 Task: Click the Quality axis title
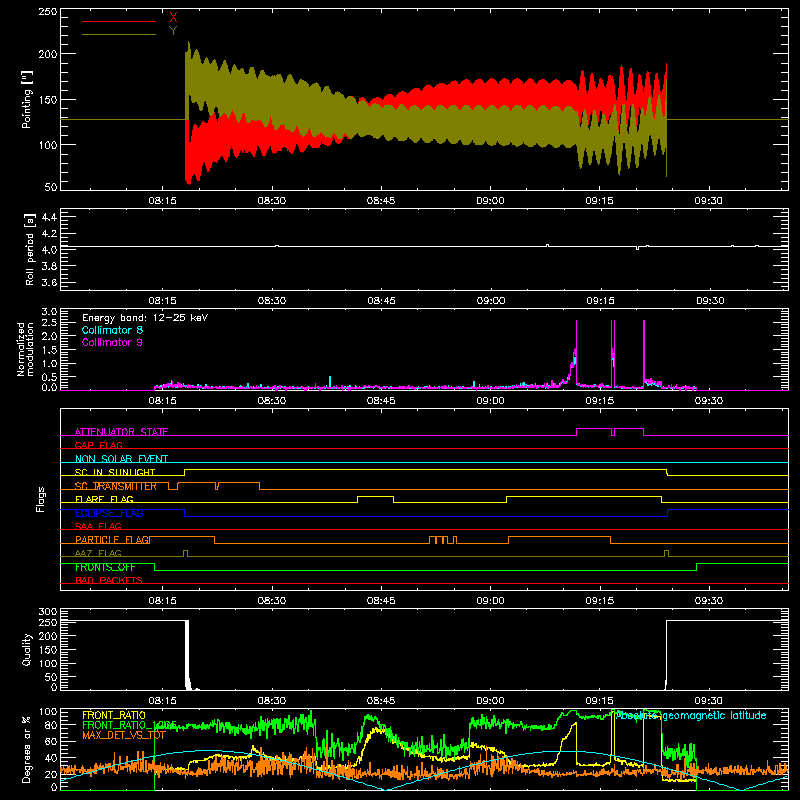27,649
